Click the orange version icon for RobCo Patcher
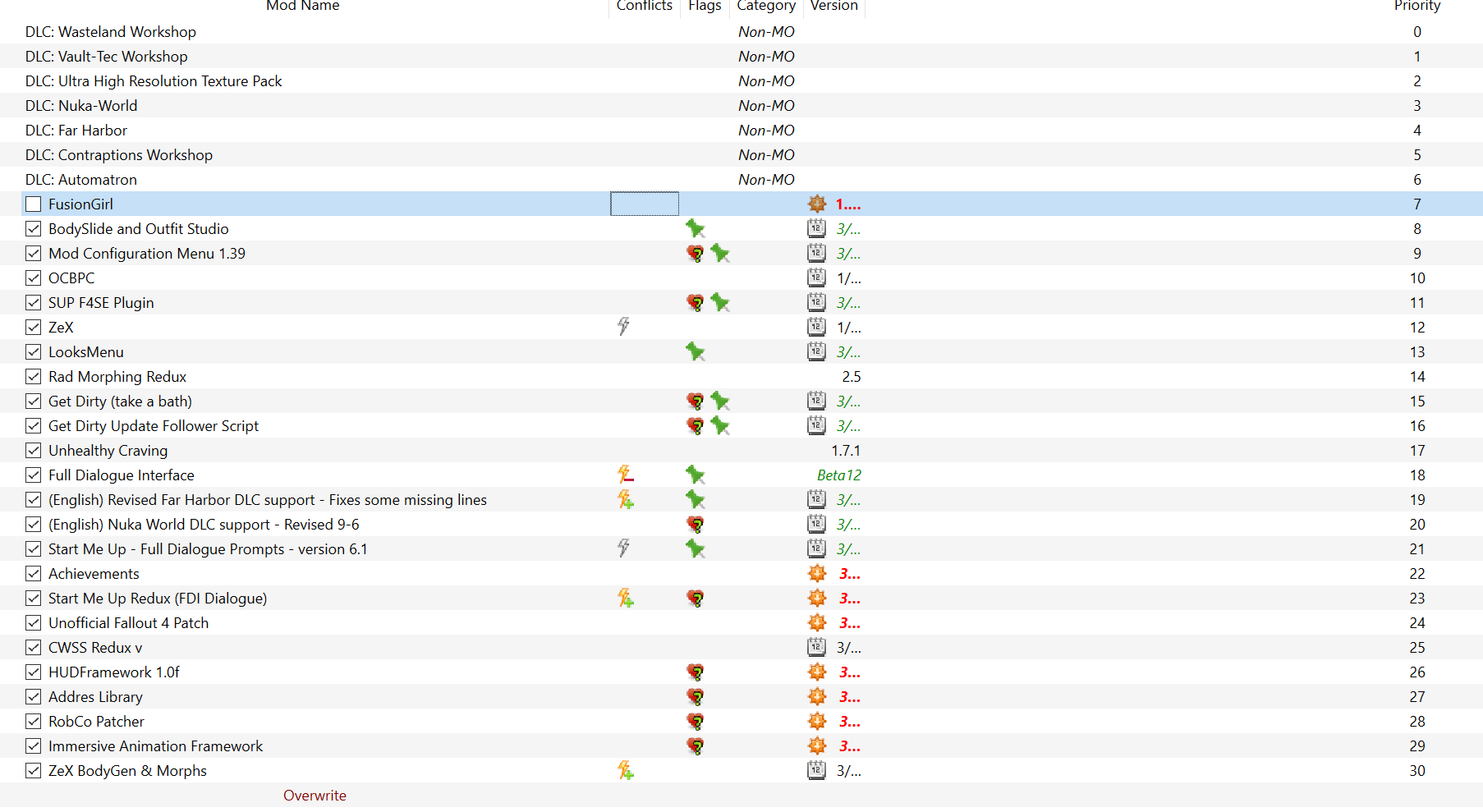 point(817,721)
